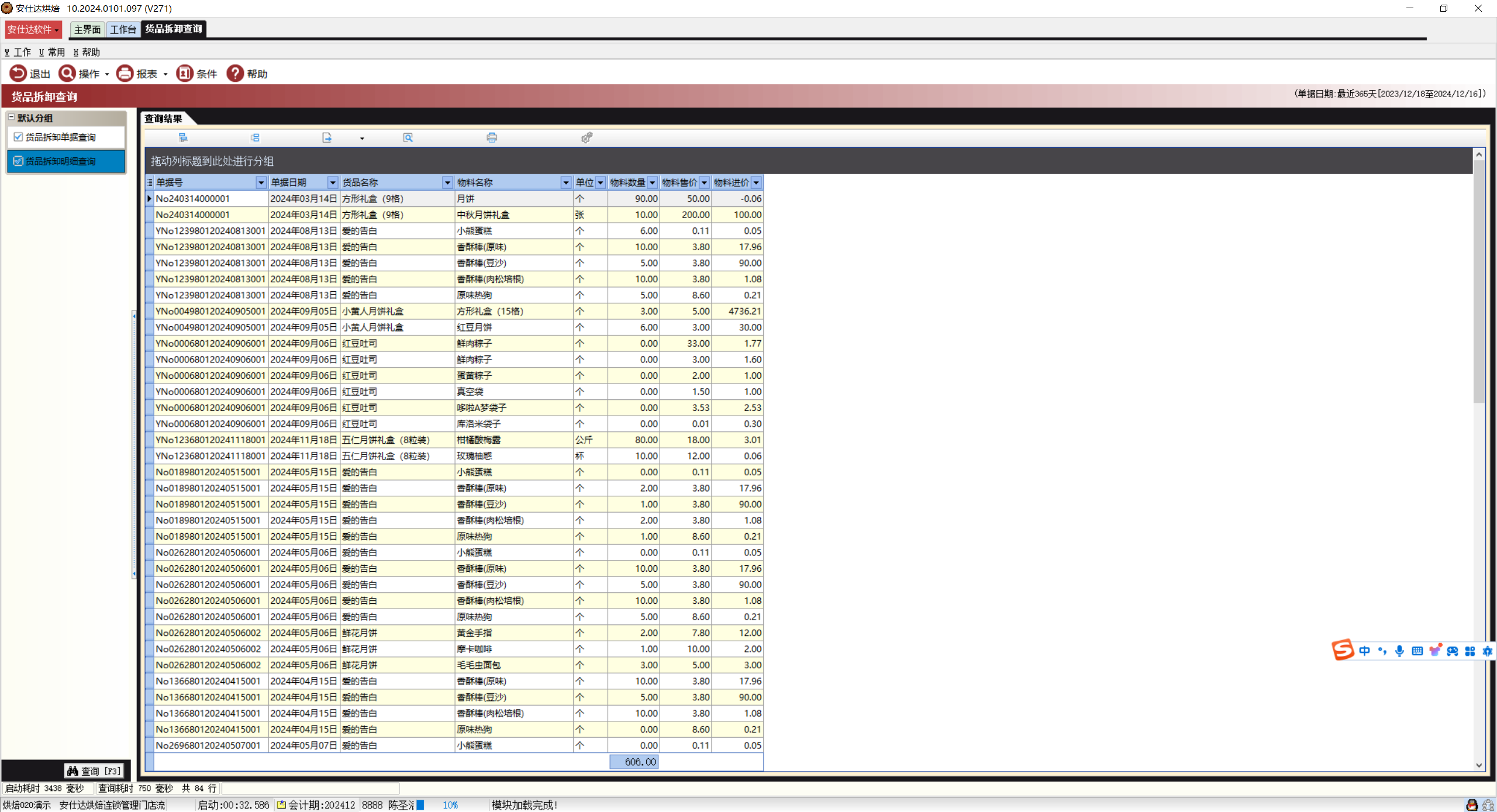
Task: Toggle 货品拆卸明细查询 checkbox
Action: click(18, 161)
